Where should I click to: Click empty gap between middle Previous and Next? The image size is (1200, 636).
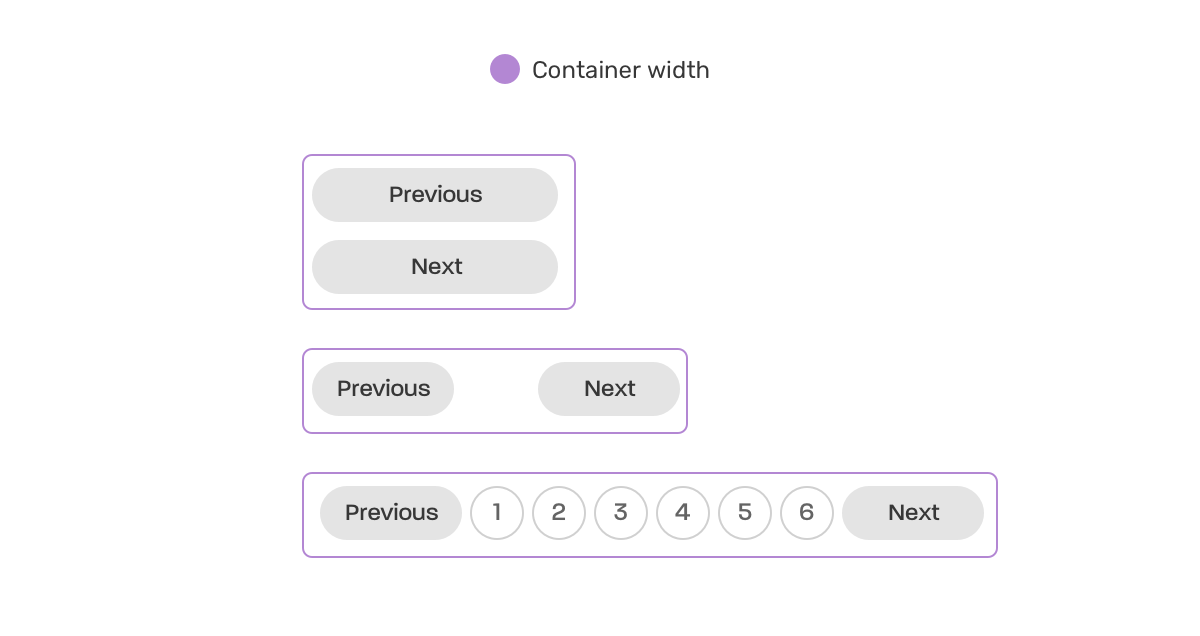[496, 389]
